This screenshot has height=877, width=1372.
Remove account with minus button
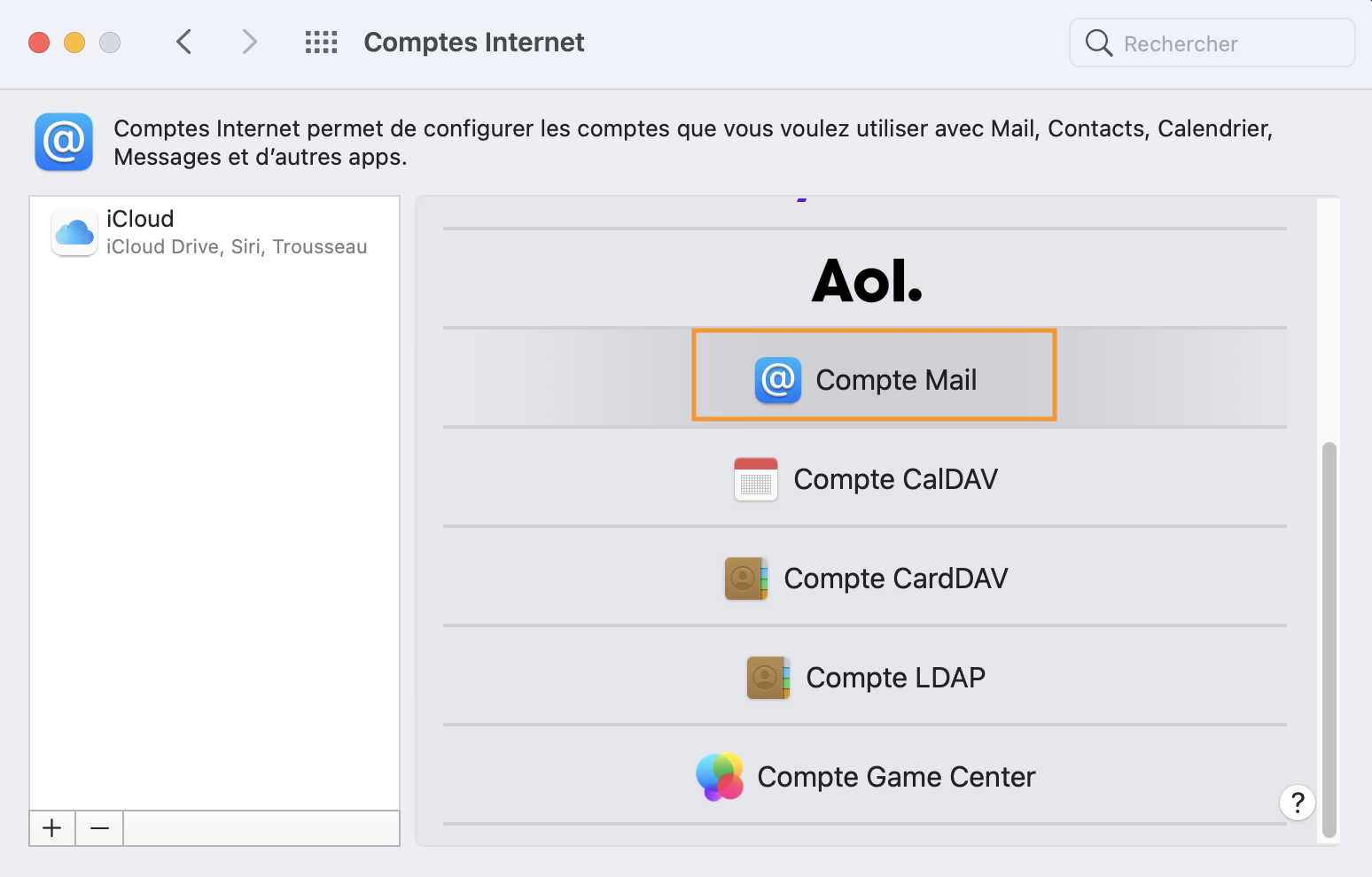(x=99, y=828)
